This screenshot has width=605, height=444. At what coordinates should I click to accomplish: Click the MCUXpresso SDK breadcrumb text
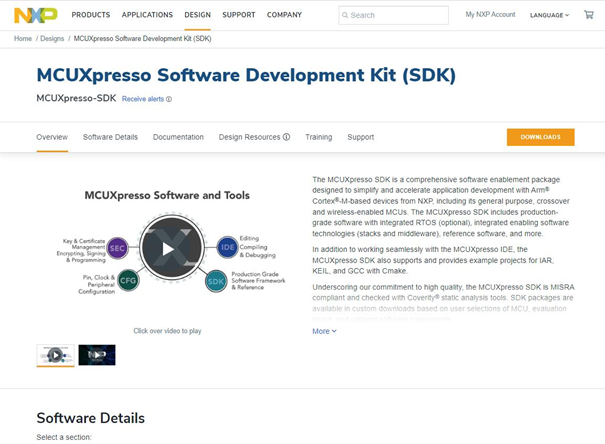(x=142, y=39)
